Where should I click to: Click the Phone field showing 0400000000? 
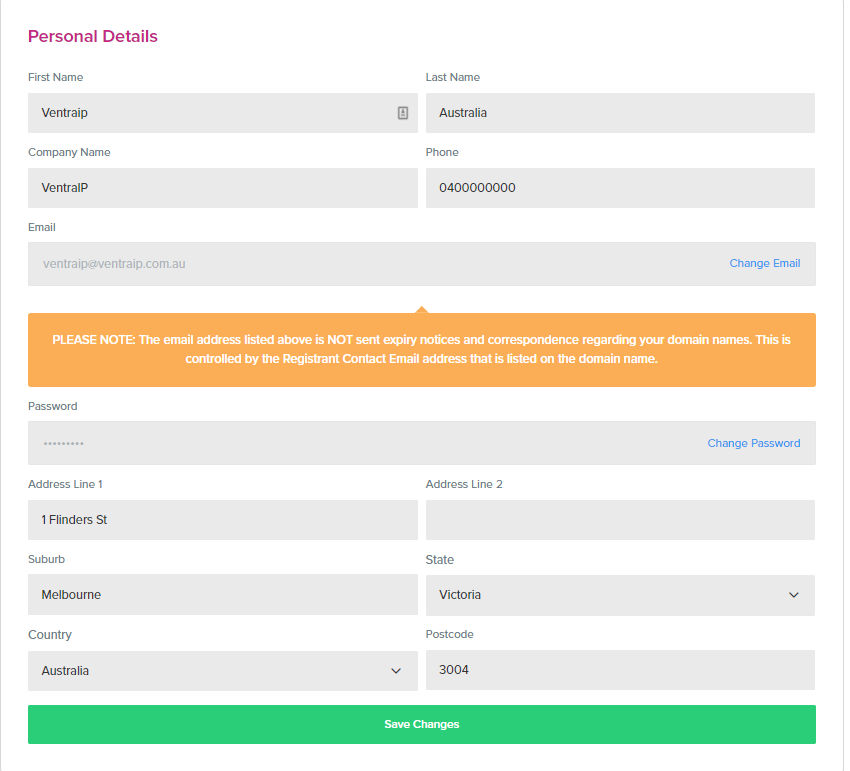coord(620,188)
